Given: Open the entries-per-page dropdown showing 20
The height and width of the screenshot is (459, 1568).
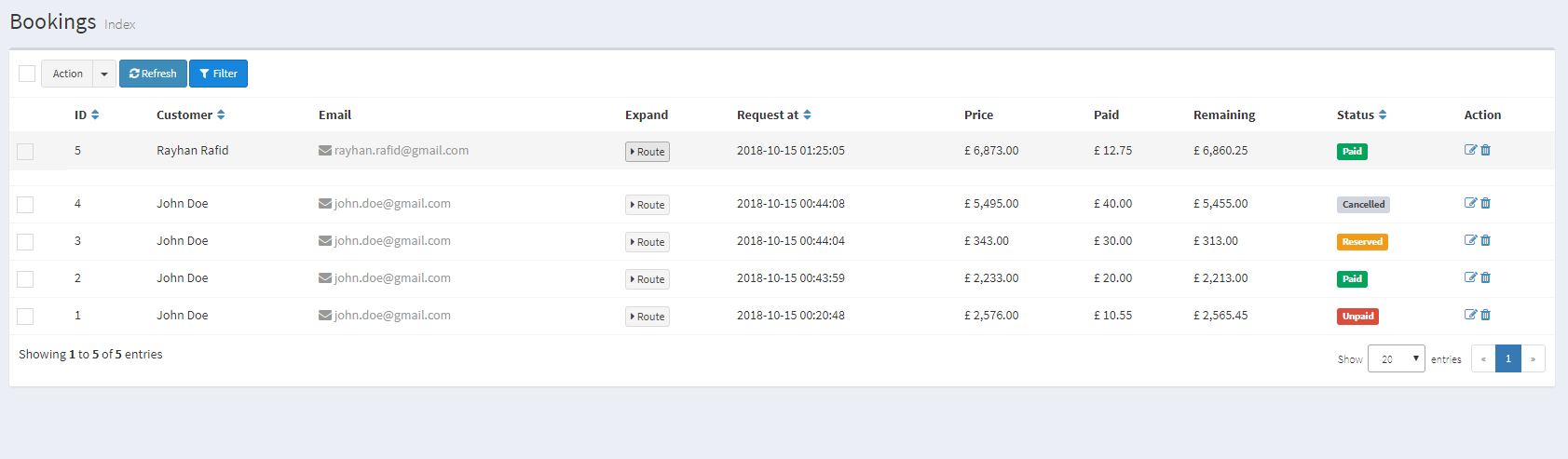Looking at the screenshot, I should [1396, 358].
